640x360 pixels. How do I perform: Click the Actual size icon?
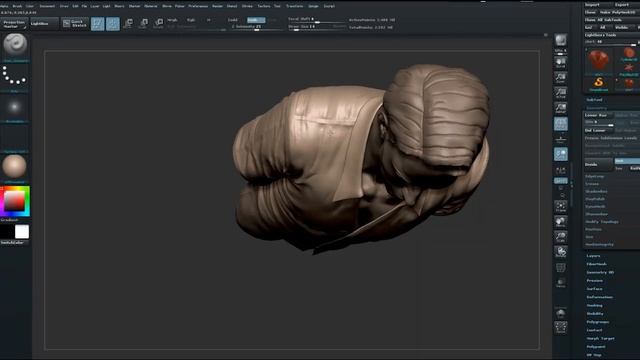[x=561, y=93]
